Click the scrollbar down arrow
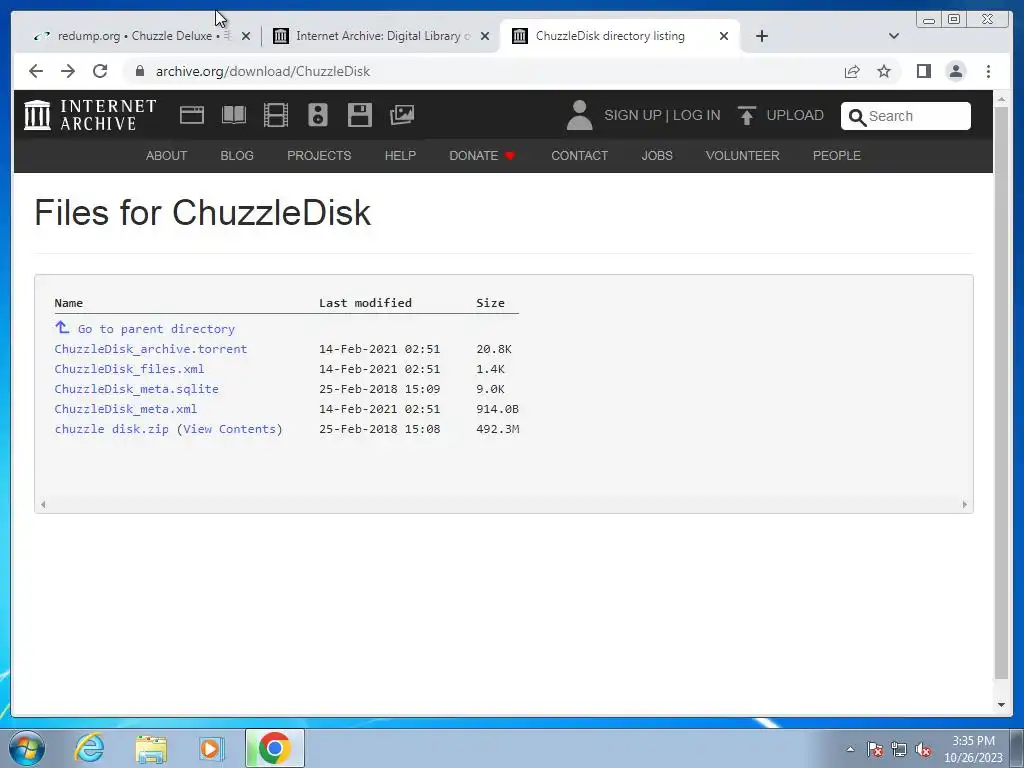The width and height of the screenshot is (1024, 768). (x=1001, y=705)
